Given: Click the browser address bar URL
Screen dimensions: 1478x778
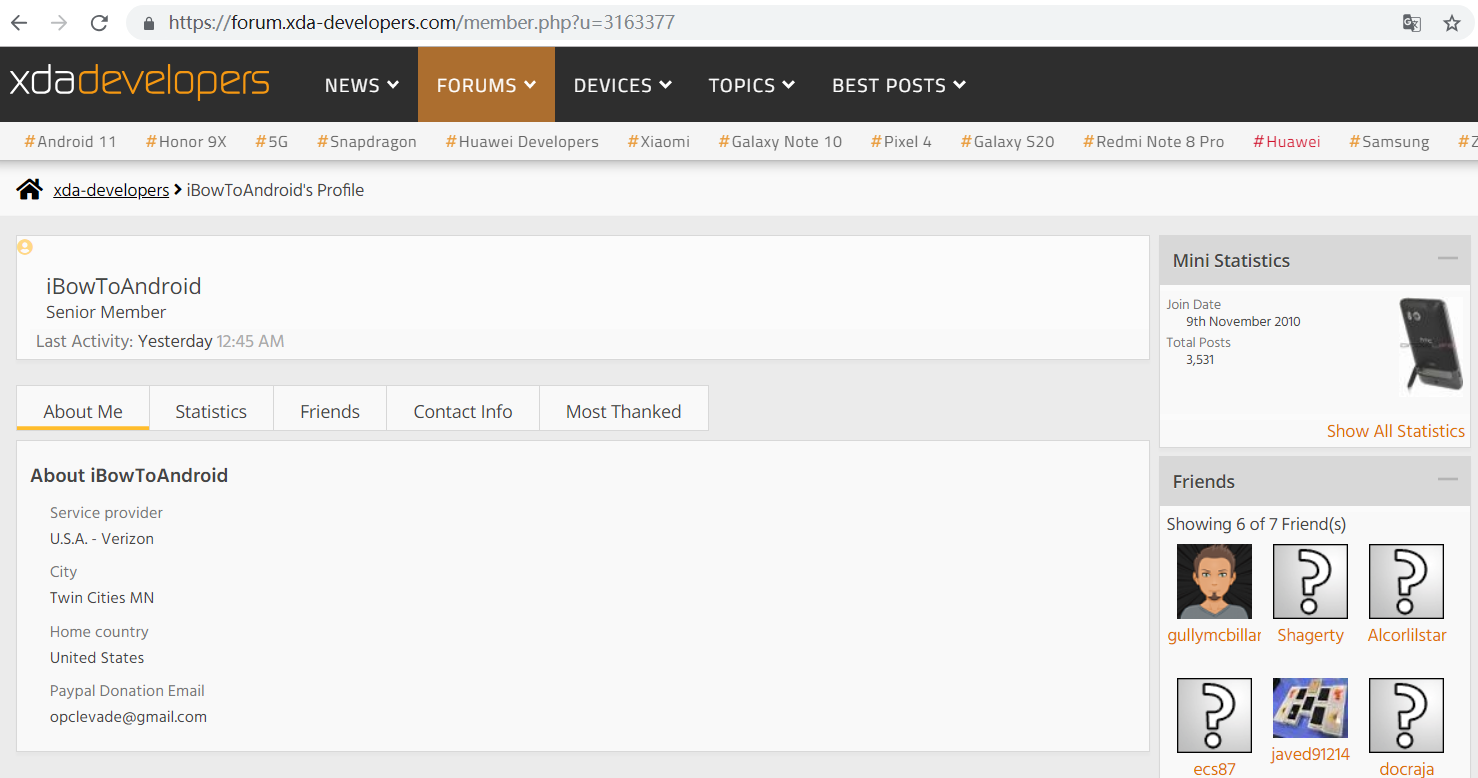Looking at the screenshot, I should pyautogui.click(x=421, y=22).
